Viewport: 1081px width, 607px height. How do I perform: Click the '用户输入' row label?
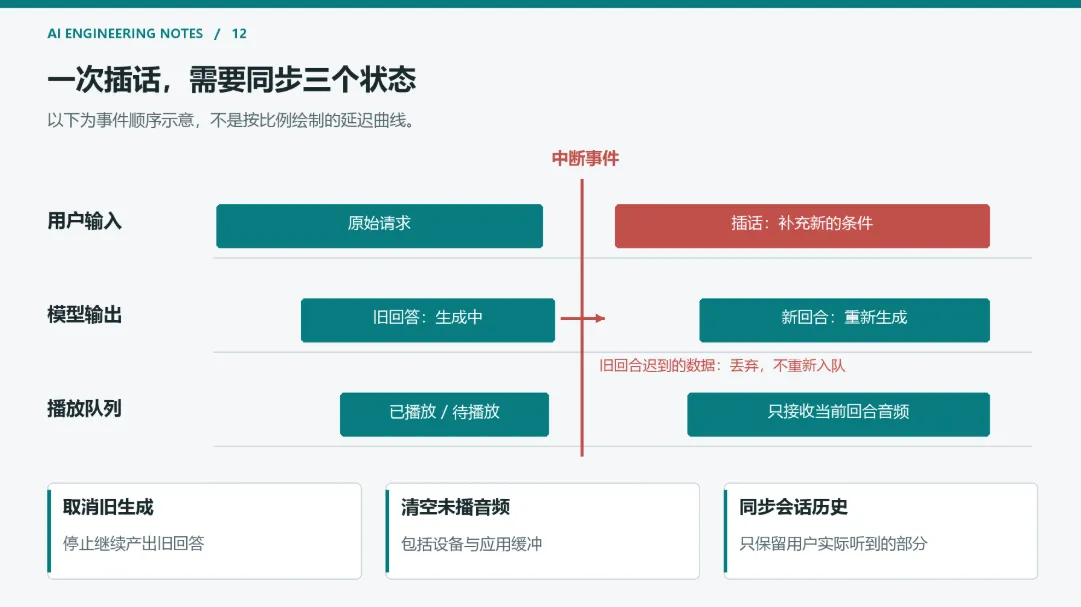(84, 221)
